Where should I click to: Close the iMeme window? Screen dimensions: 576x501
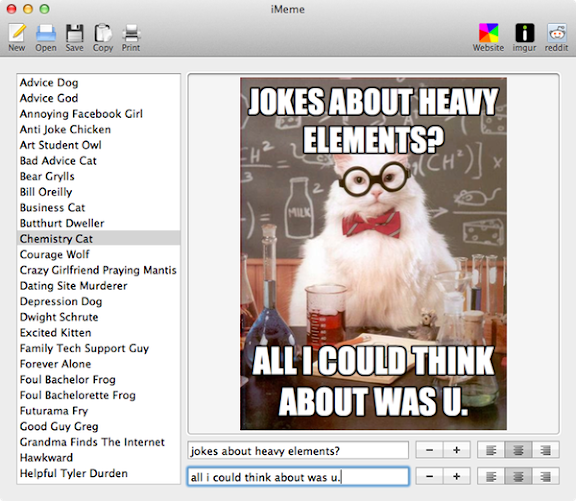12,9
